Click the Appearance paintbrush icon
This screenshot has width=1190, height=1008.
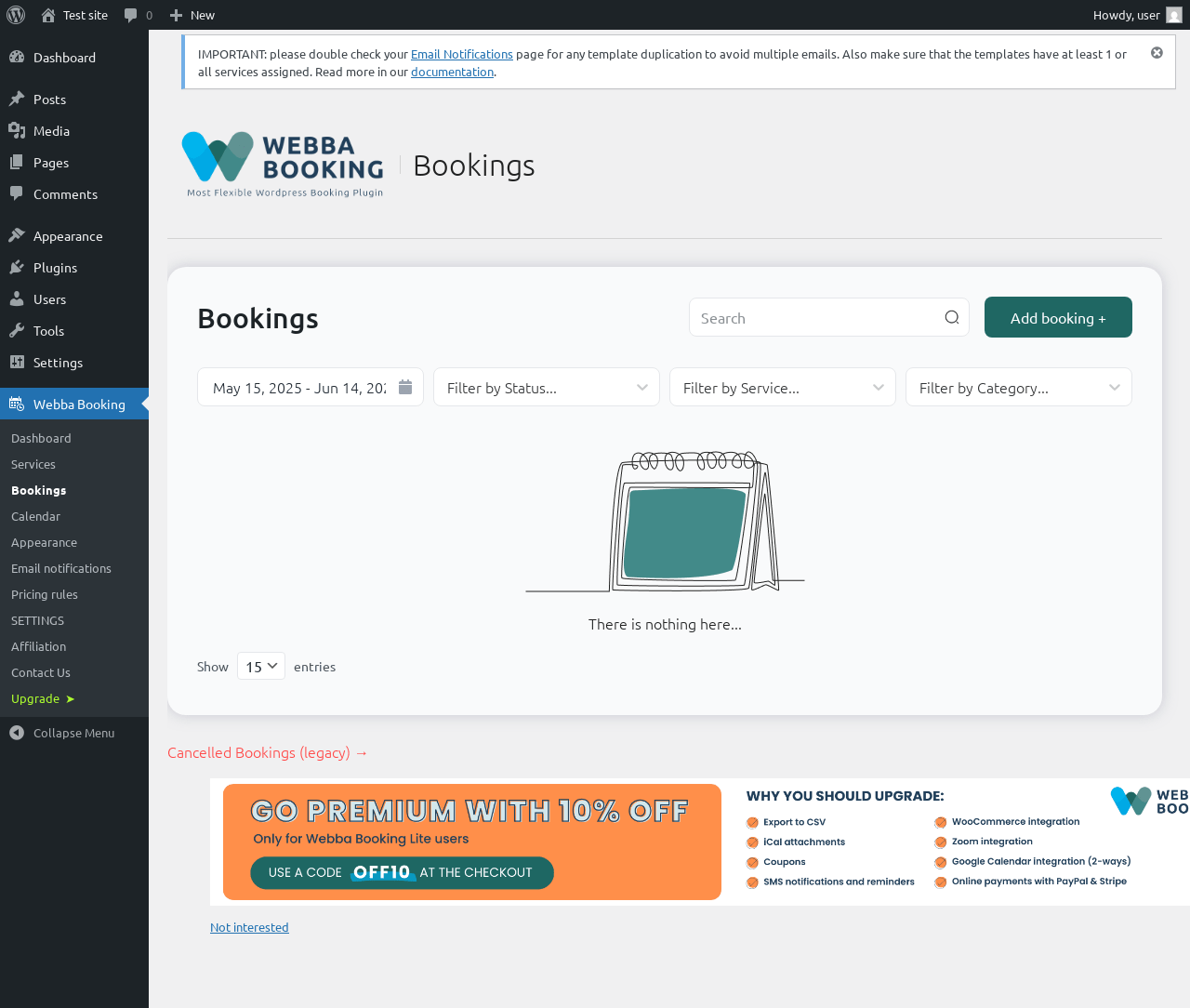(x=17, y=235)
